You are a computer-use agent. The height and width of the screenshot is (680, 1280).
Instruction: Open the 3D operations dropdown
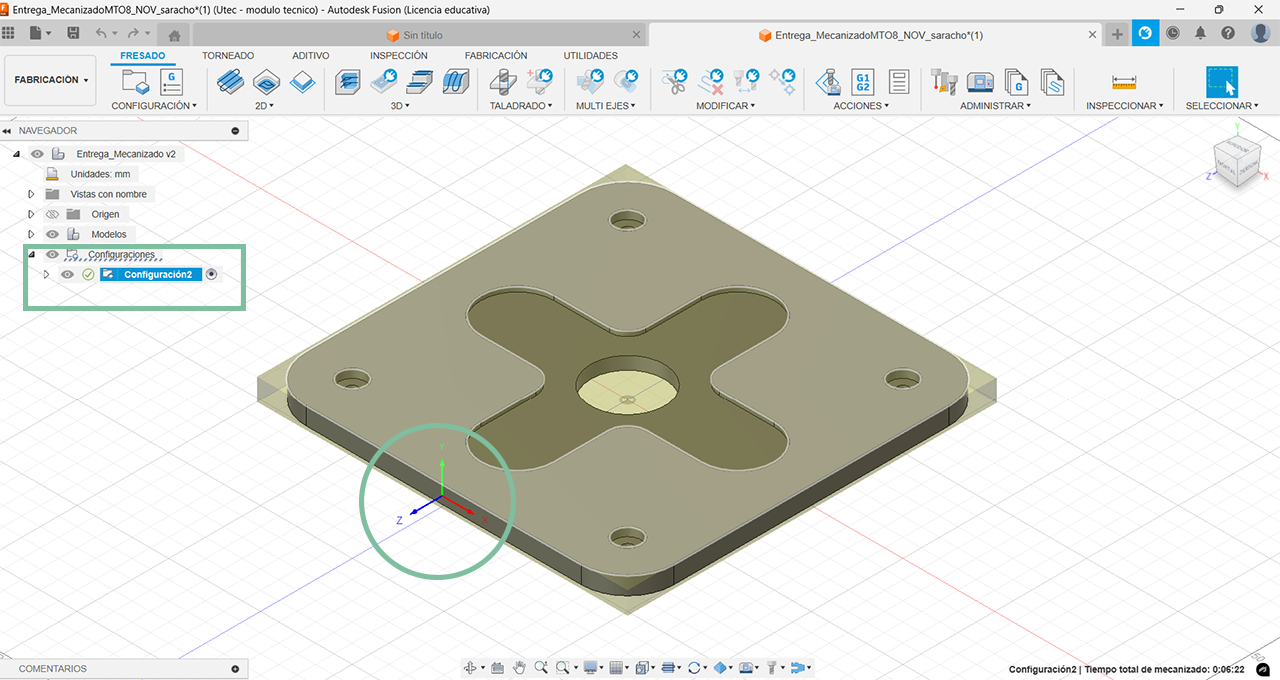click(401, 105)
